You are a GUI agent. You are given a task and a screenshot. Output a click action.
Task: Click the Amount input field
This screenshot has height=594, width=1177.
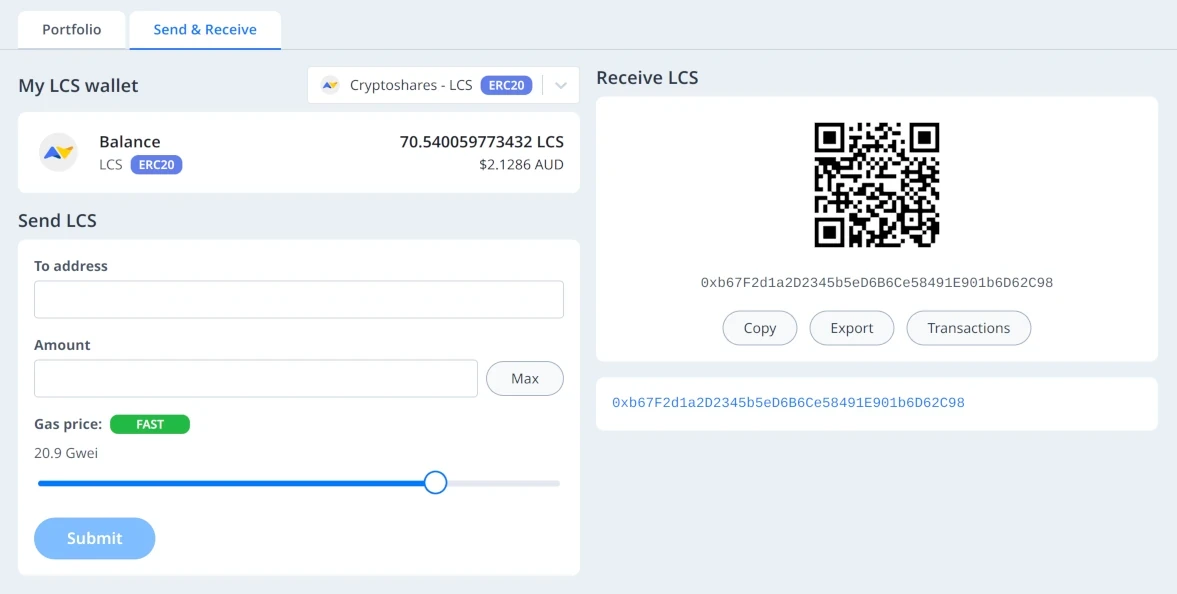tap(256, 378)
